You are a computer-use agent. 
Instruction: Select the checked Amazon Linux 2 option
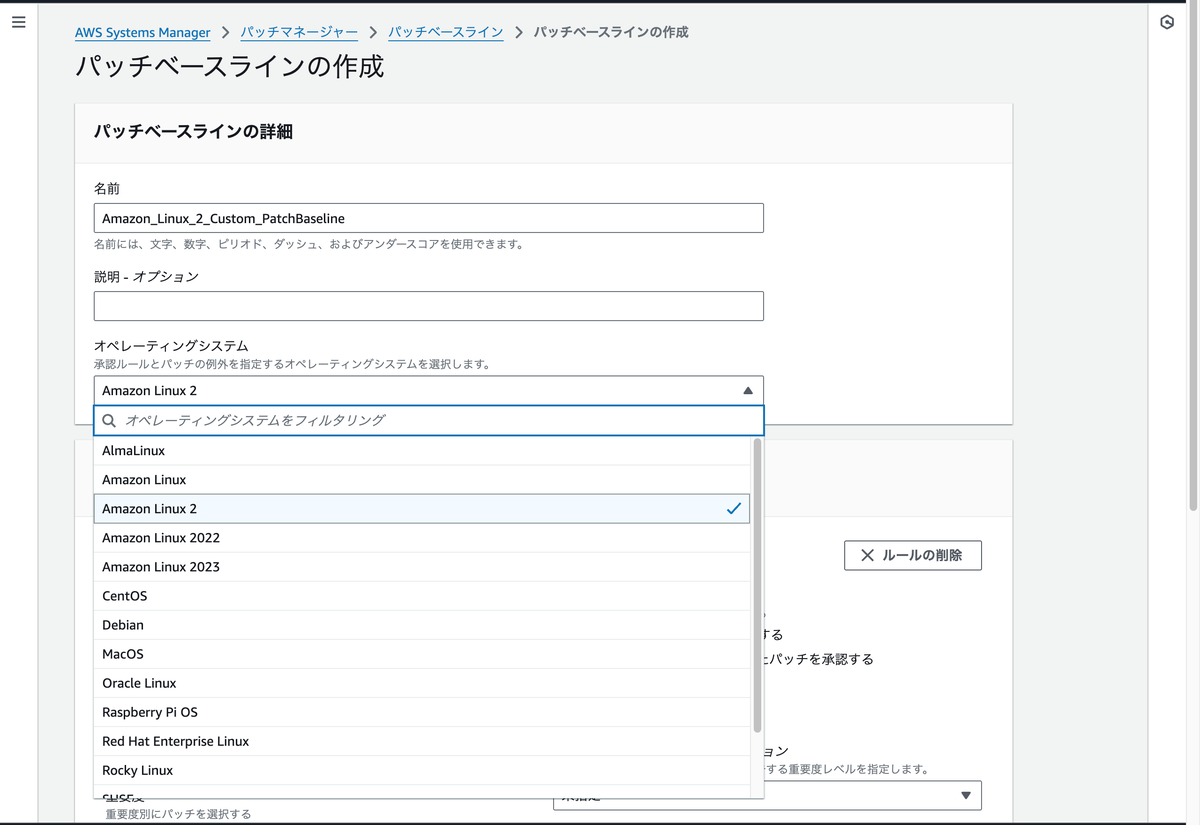(x=422, y=509)
